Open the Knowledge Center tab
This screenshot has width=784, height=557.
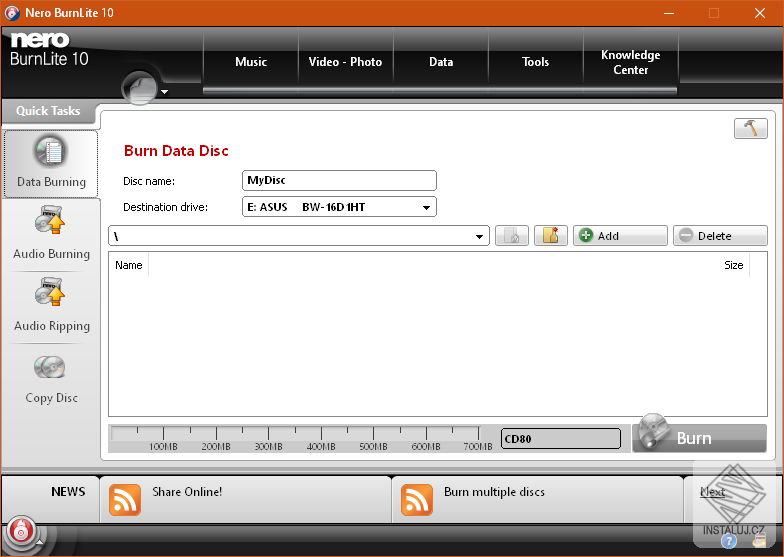(630, 62)
